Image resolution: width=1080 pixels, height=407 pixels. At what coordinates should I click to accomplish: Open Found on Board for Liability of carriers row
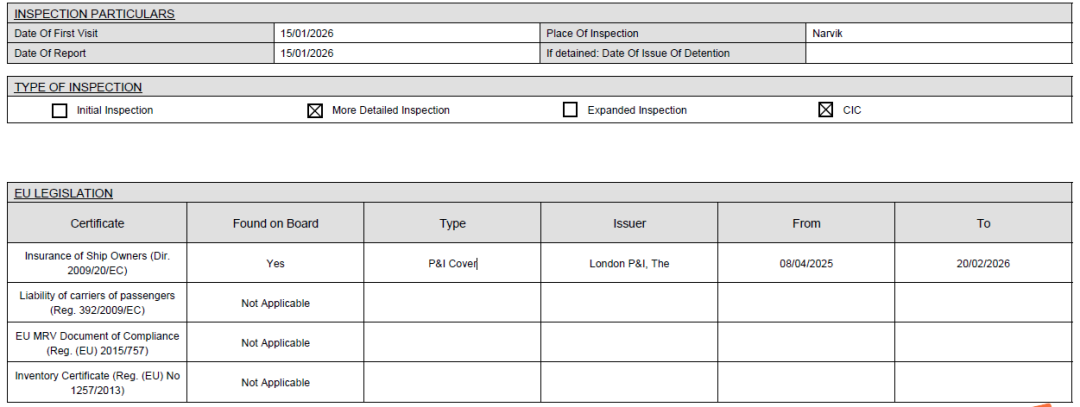(x=275, y=303)
